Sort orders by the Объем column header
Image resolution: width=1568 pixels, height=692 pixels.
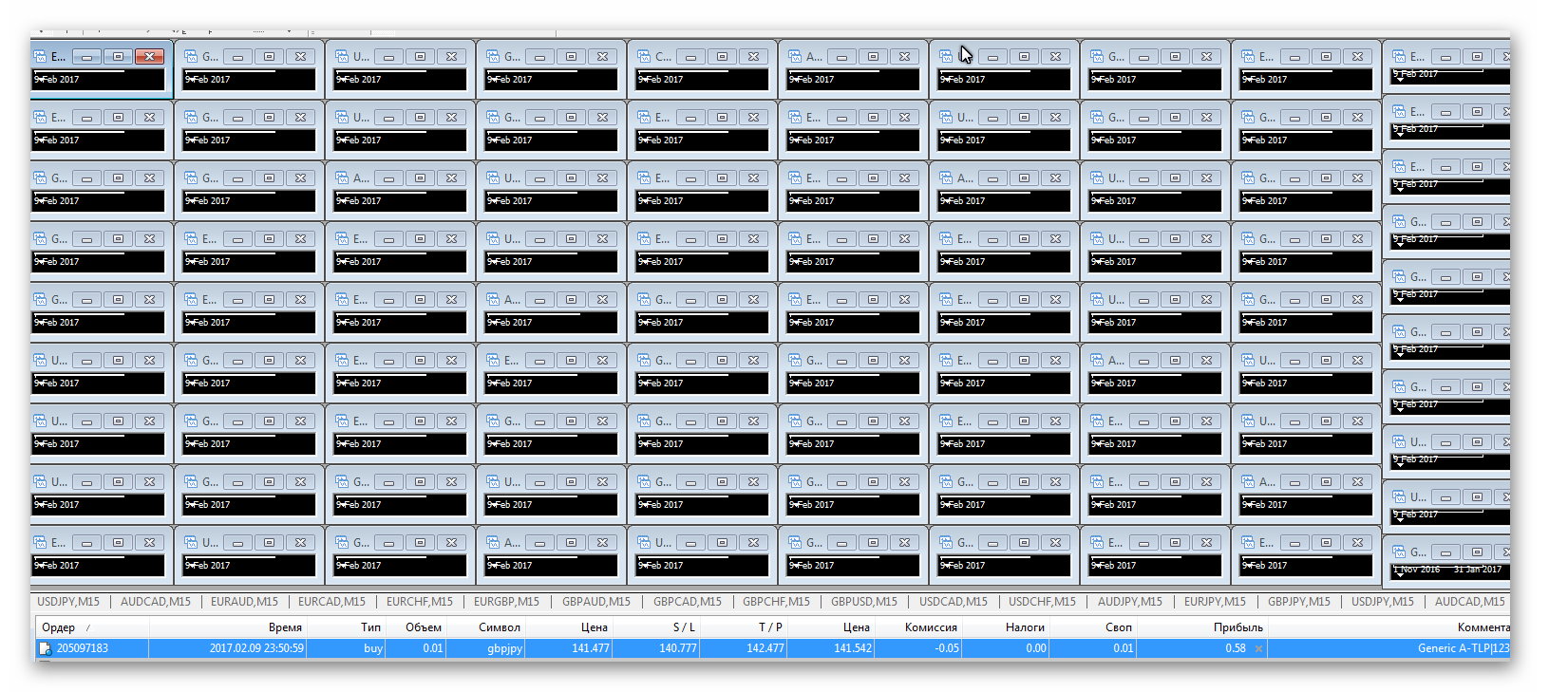(x=416, y=627)
